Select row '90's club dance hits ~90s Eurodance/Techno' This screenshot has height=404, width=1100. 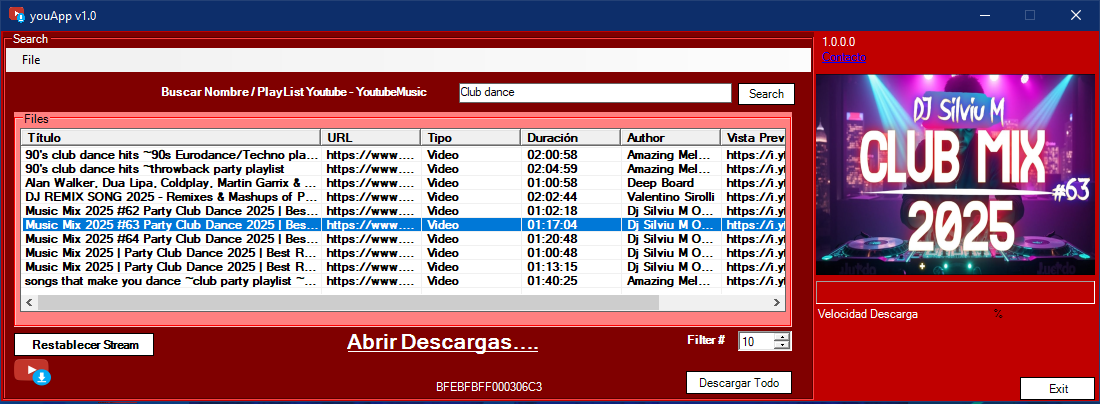tap(403, 155)
